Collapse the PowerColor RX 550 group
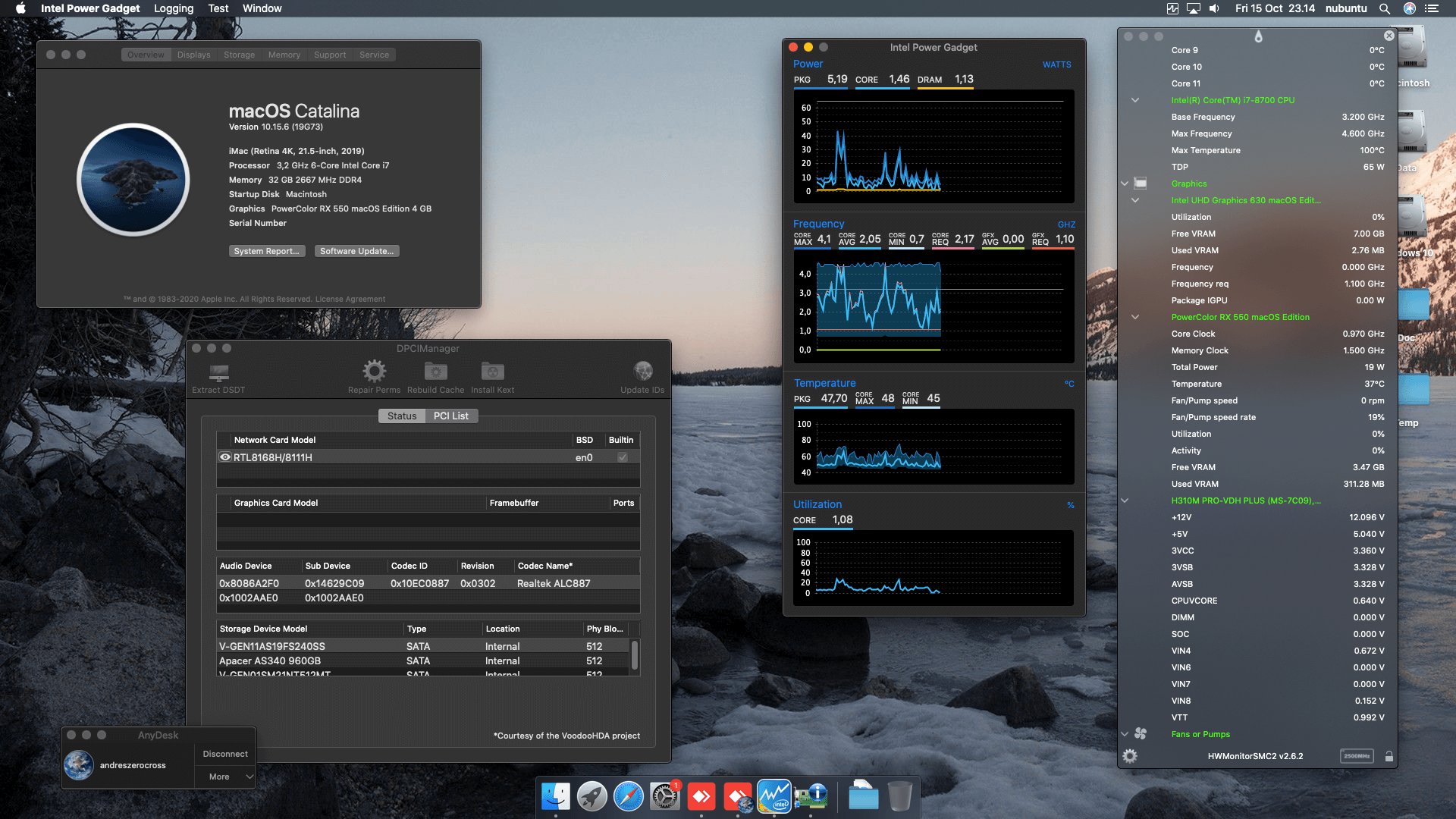 pyautogui.click(x=1135, y=317)
